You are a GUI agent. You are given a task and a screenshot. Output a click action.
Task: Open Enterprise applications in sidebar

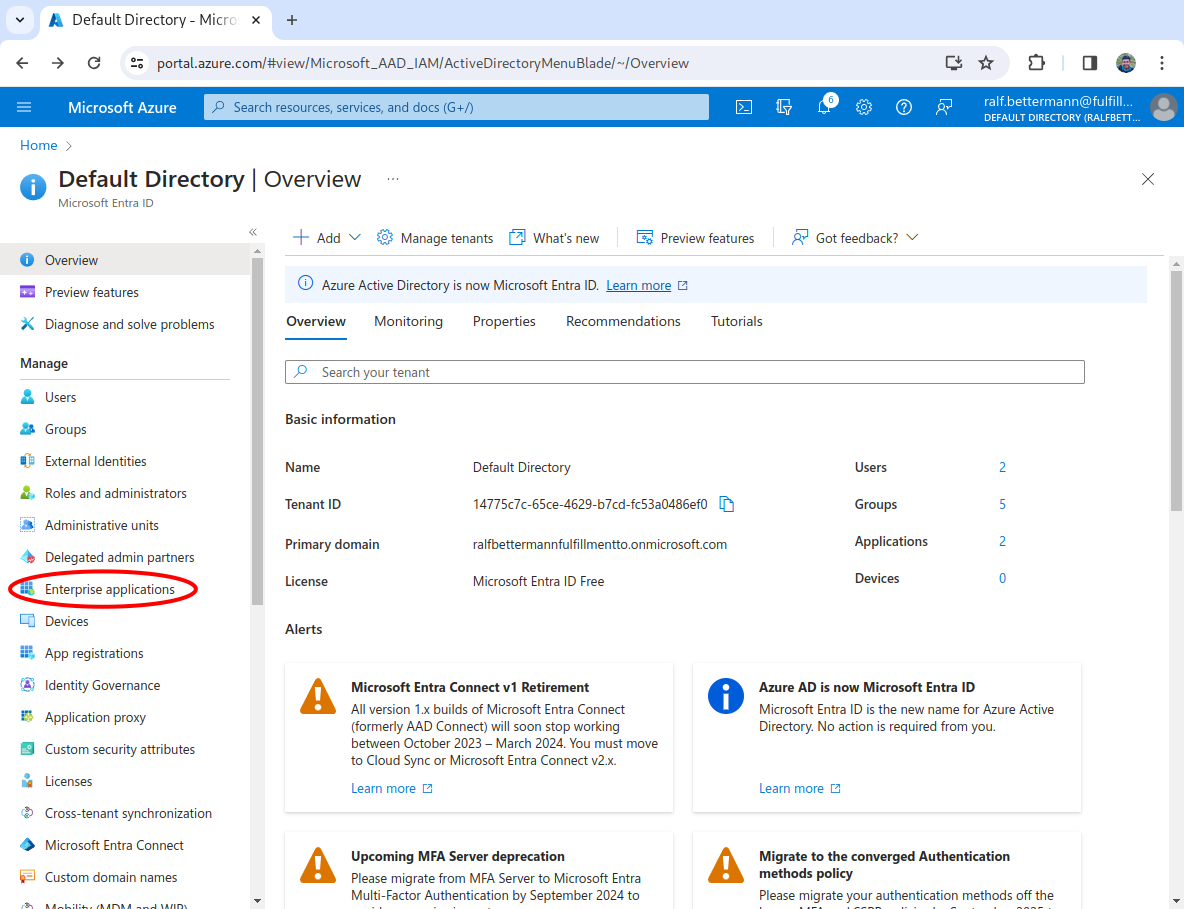tap(109, 589)
